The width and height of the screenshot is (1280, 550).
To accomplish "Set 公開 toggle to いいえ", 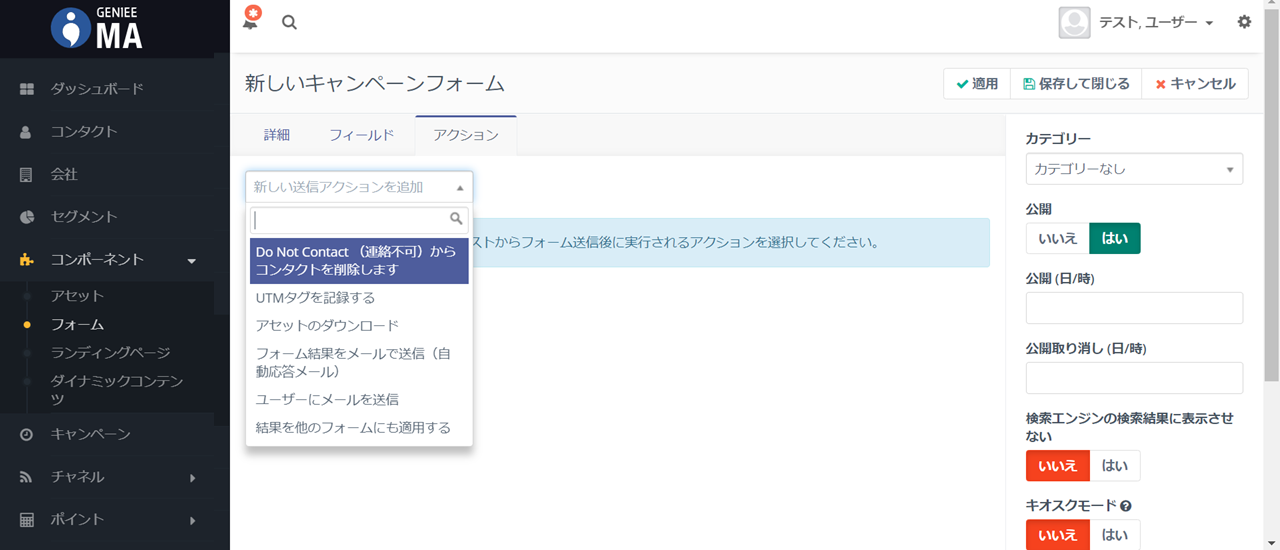I will coord(1057,239).
